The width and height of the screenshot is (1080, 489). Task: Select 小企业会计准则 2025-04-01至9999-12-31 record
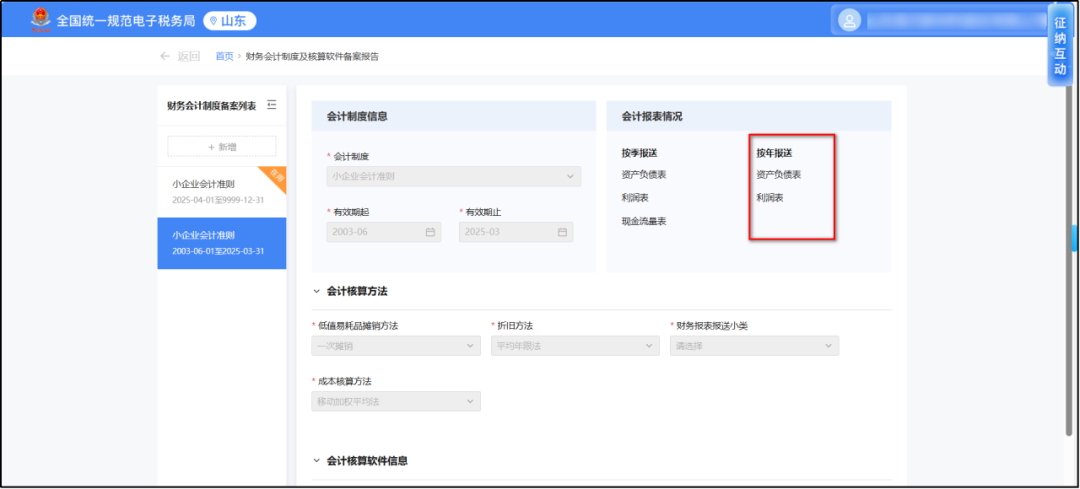click(x=222, y=191)
